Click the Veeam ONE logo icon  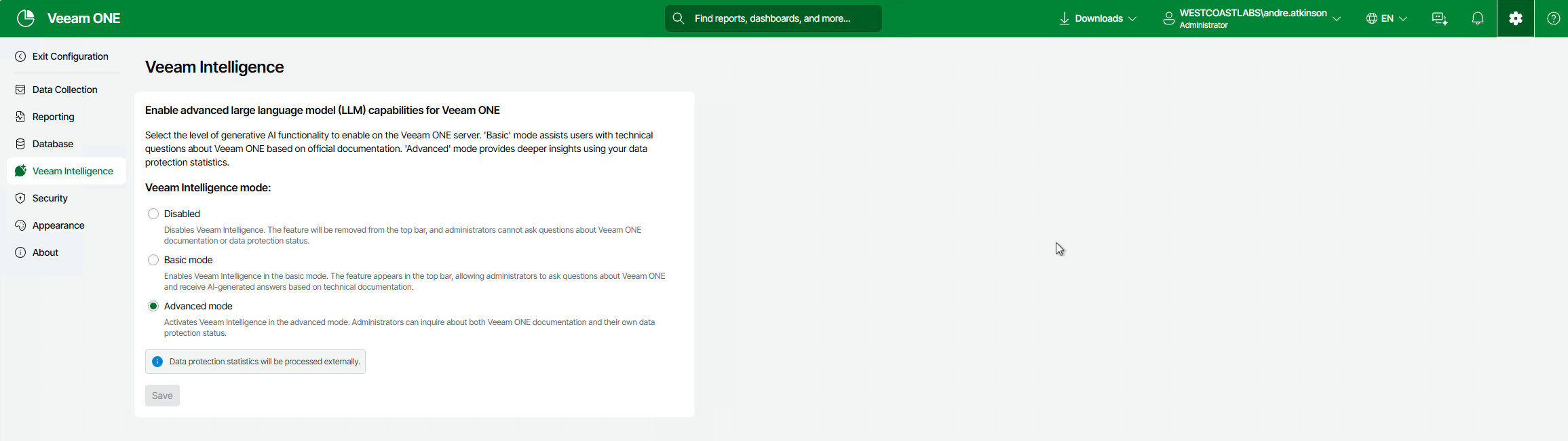(26, 18)
